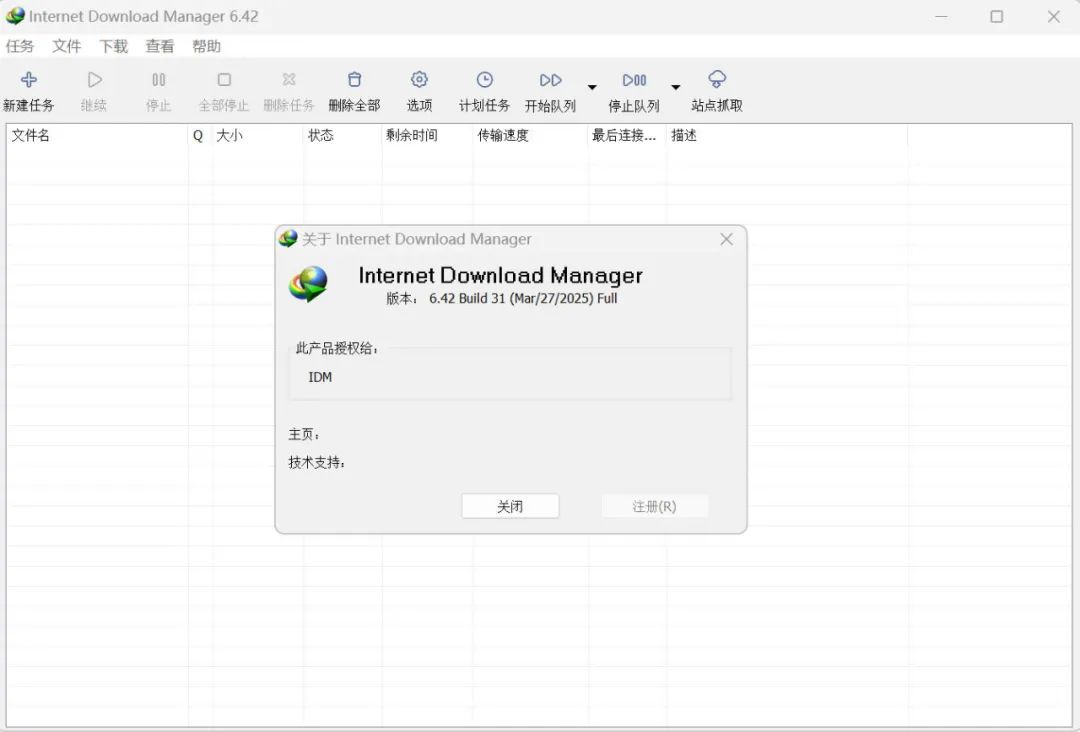Minimize the main IDM window
The image size is (1080, 732).
[942, 17]
